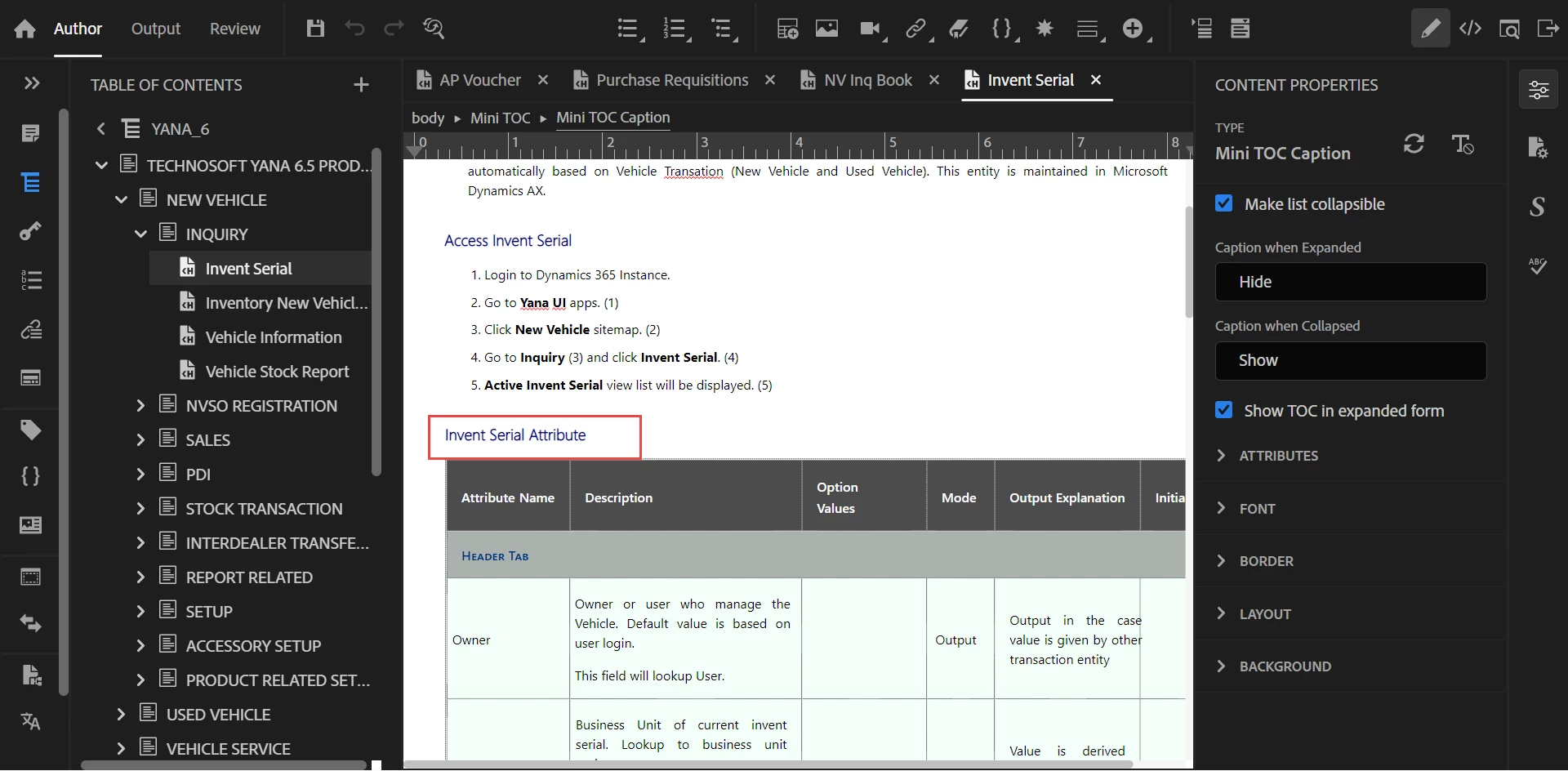This screenshot has height=771, width=1568.
Task: Open Inventory New Vehicle topic
Action: pyautogui.click(x=287, y=303)
